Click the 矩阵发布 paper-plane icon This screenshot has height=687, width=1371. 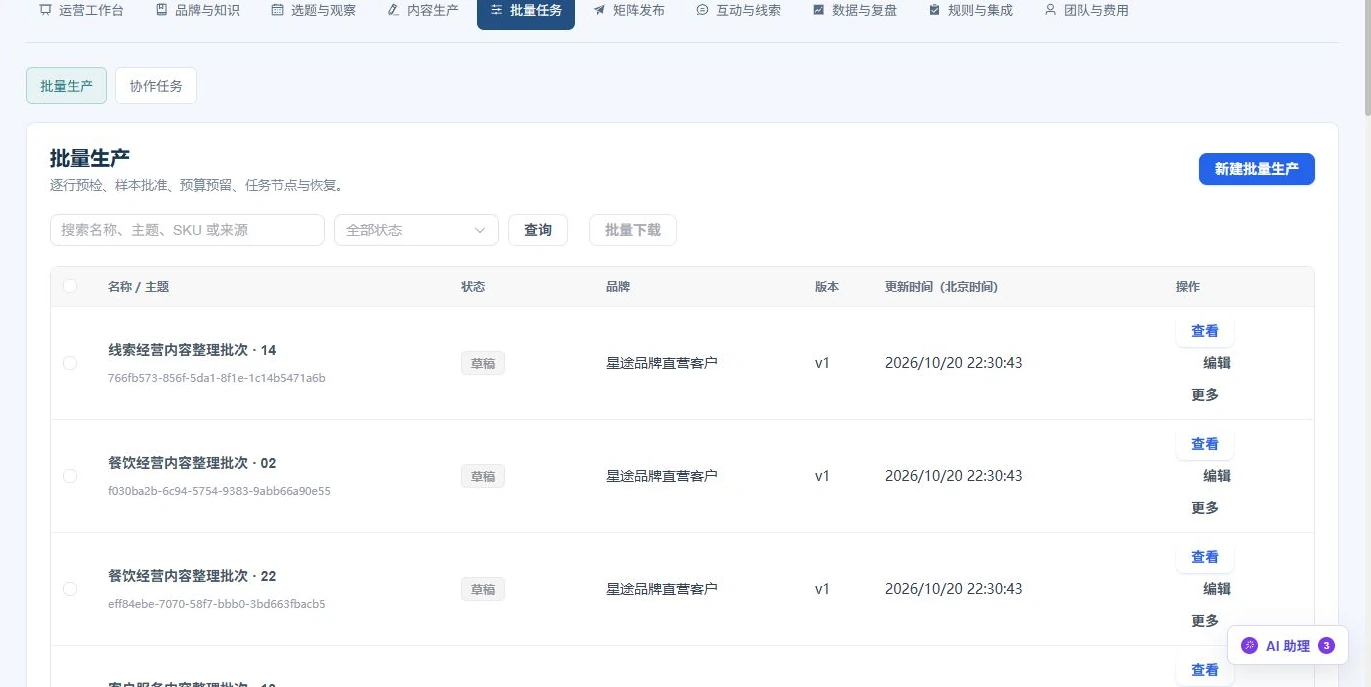(x=599, y=10)
